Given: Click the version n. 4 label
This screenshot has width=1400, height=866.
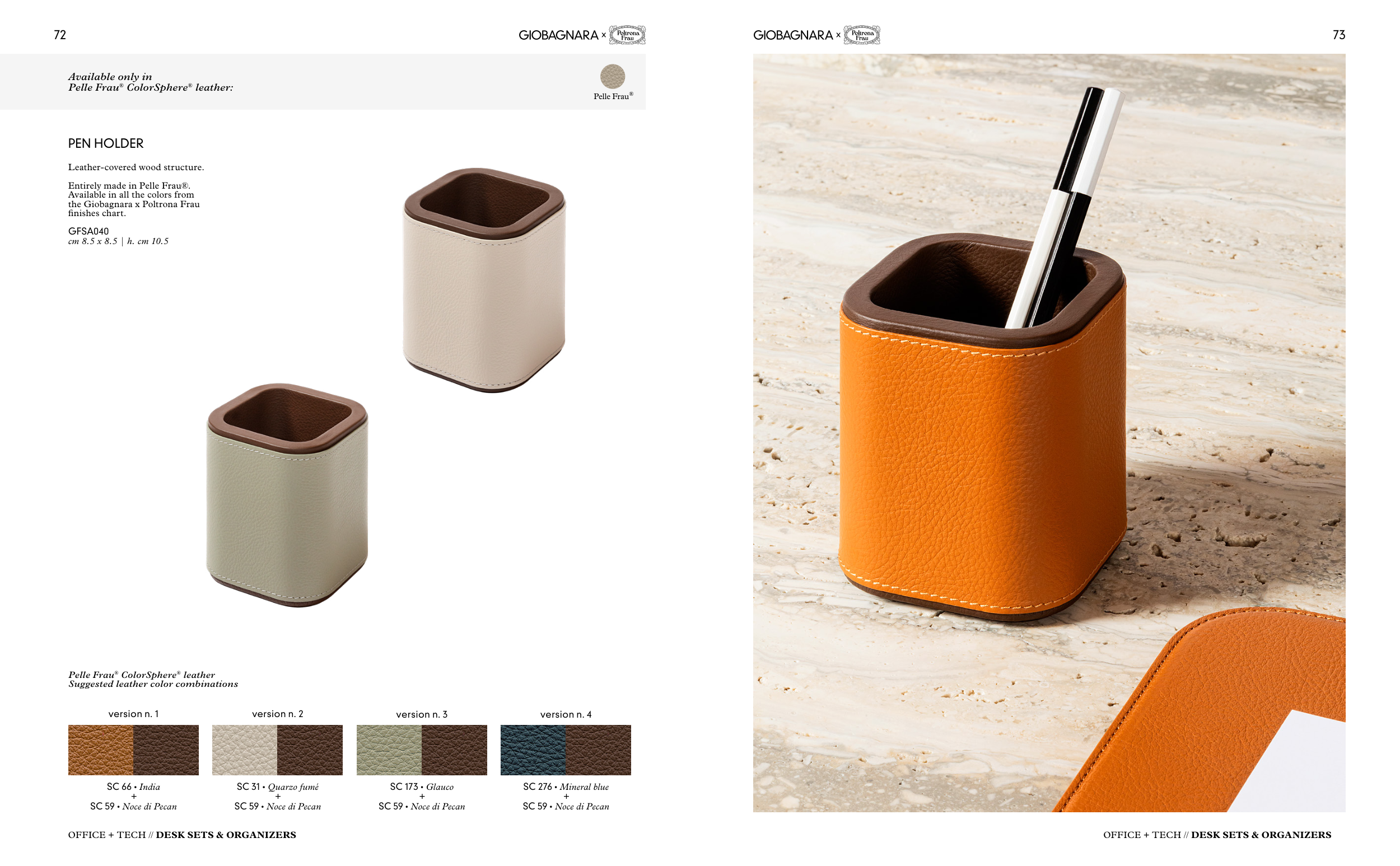Looking at the screenshot, I should [x=566, y=714].
